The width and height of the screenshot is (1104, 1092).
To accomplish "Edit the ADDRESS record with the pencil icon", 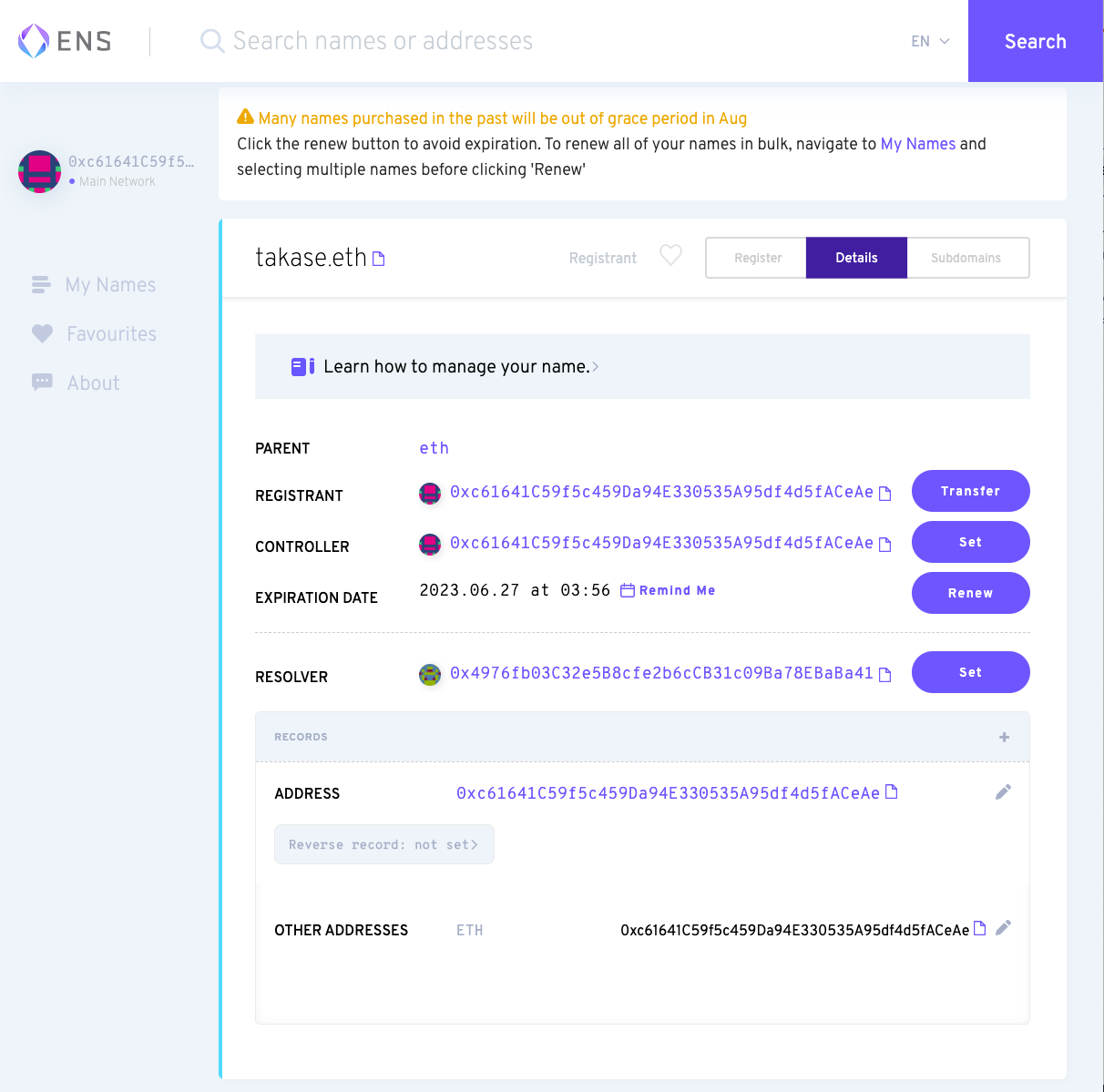I will (1003, 791).
